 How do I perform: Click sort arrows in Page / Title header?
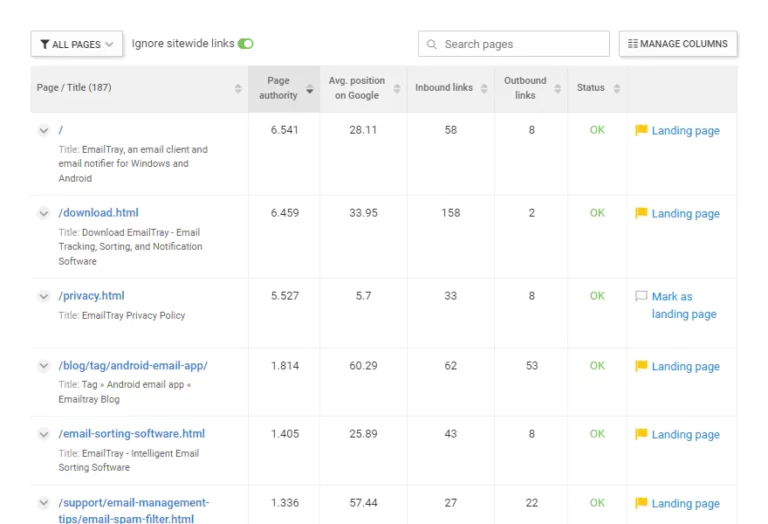(238, 88)
